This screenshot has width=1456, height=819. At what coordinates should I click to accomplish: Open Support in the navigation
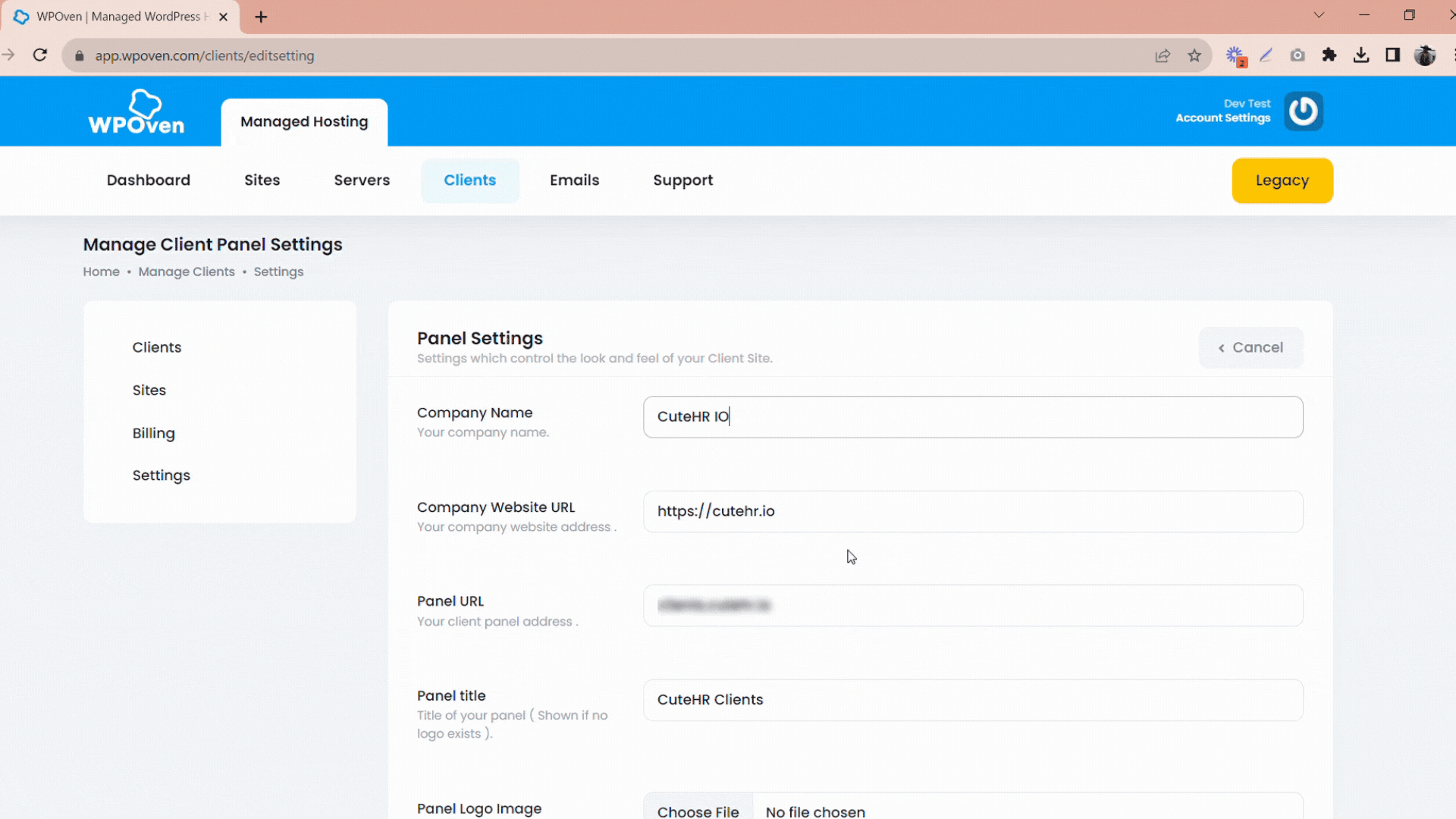click(x=683, y=180)
